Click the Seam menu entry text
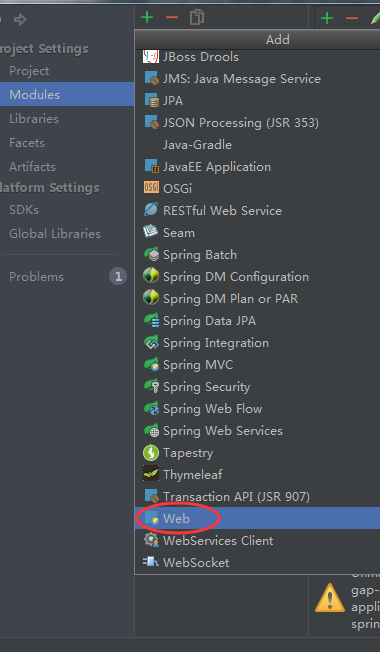The width and height of the screenshot is (380, 652). tap(179, 232)
